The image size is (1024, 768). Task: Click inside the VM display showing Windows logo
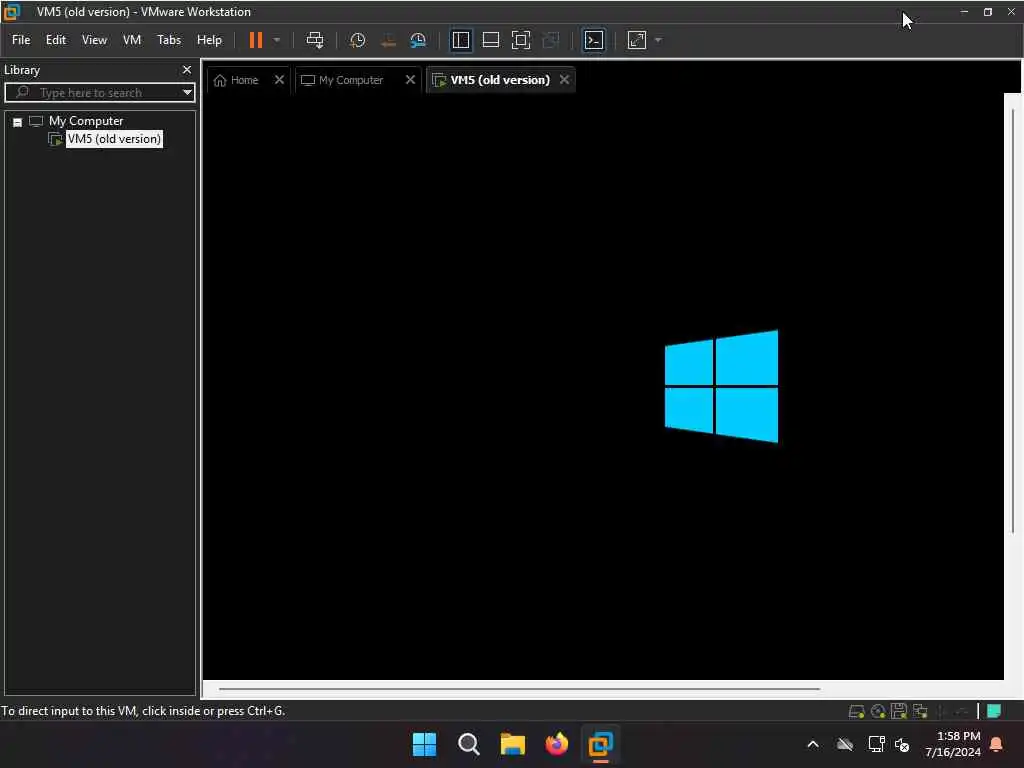603,387
